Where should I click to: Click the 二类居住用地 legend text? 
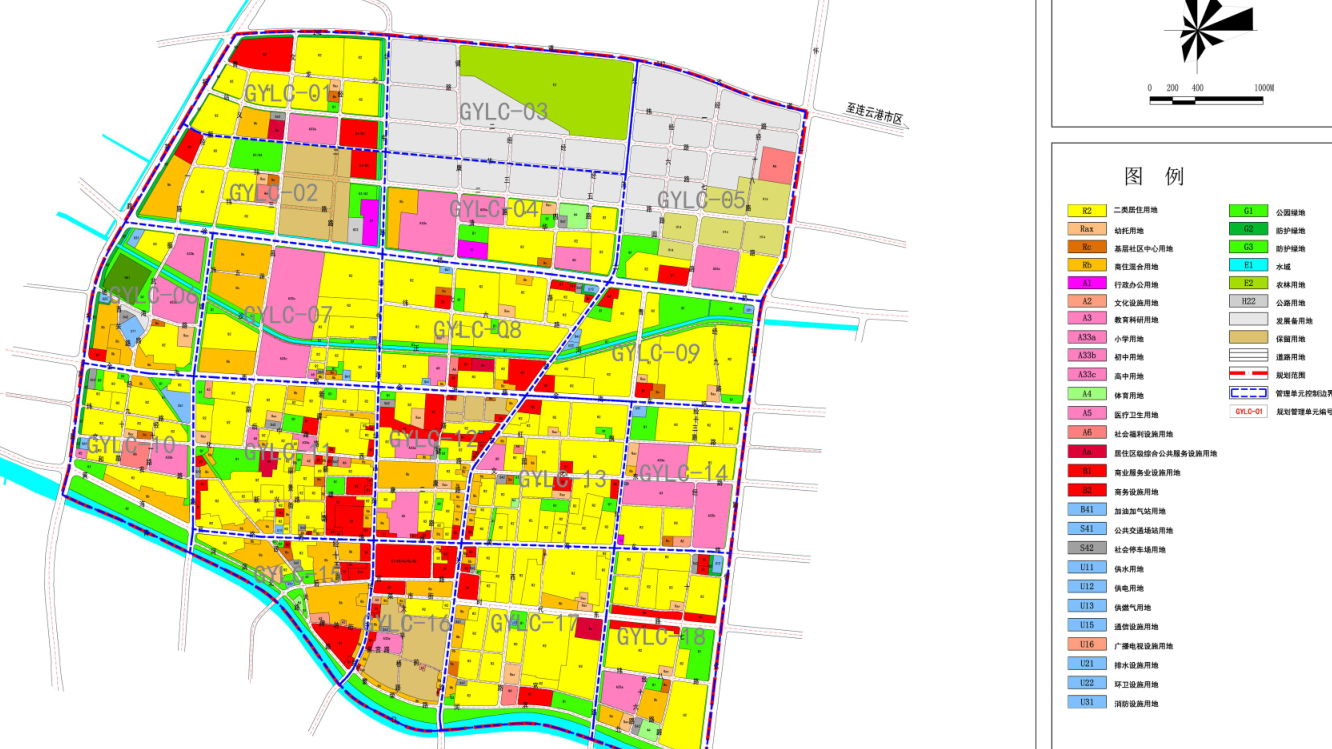[x=1136, y=211]
